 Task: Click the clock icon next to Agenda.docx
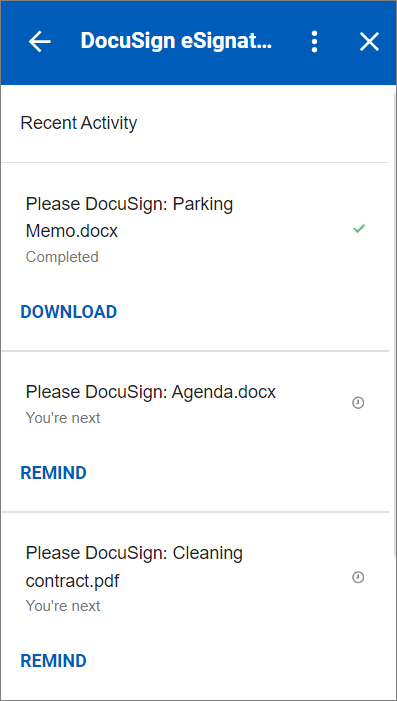coord(358,403)
